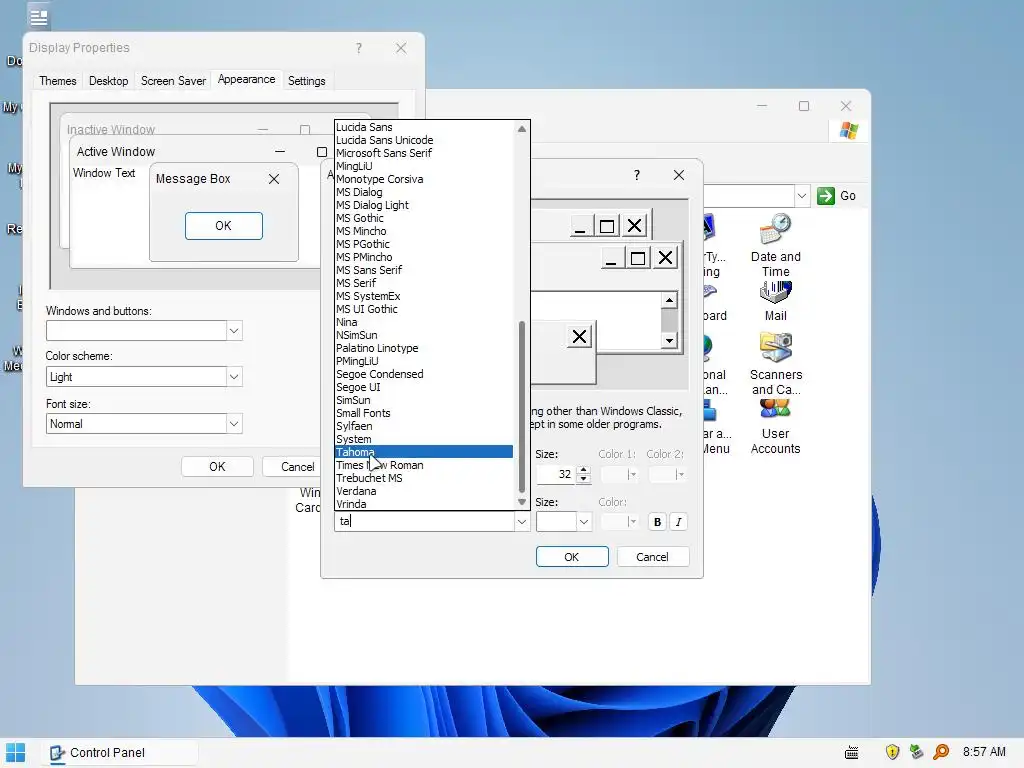The image size is (1024, 768).
Task: Select Lucida Sans Unicode font
Action: (x=424, y=140)
